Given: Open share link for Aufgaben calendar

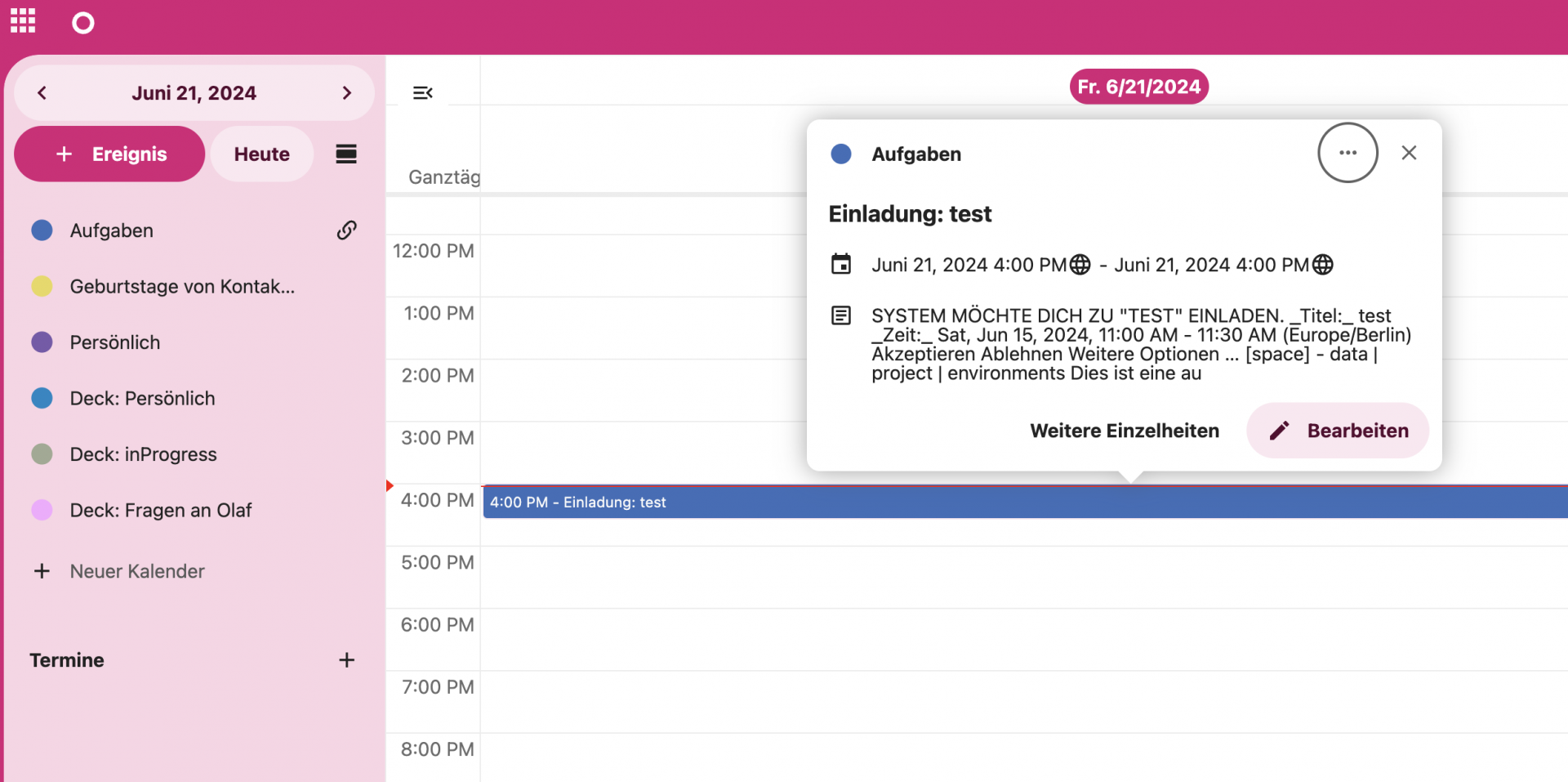Looking at the screenshot, I should click(346, 230).
